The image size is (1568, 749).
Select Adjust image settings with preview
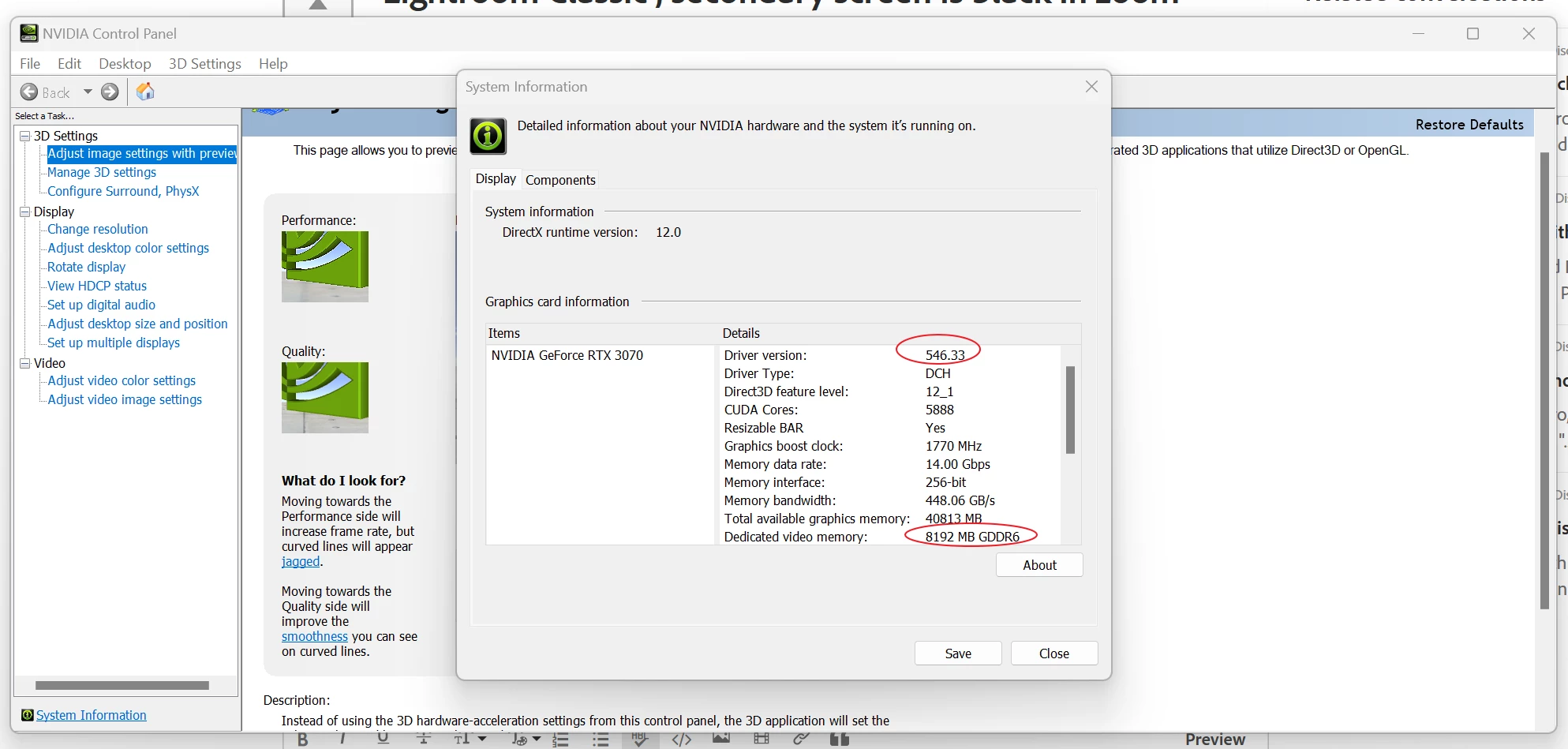pyautogui.click(x=142, y=154)
